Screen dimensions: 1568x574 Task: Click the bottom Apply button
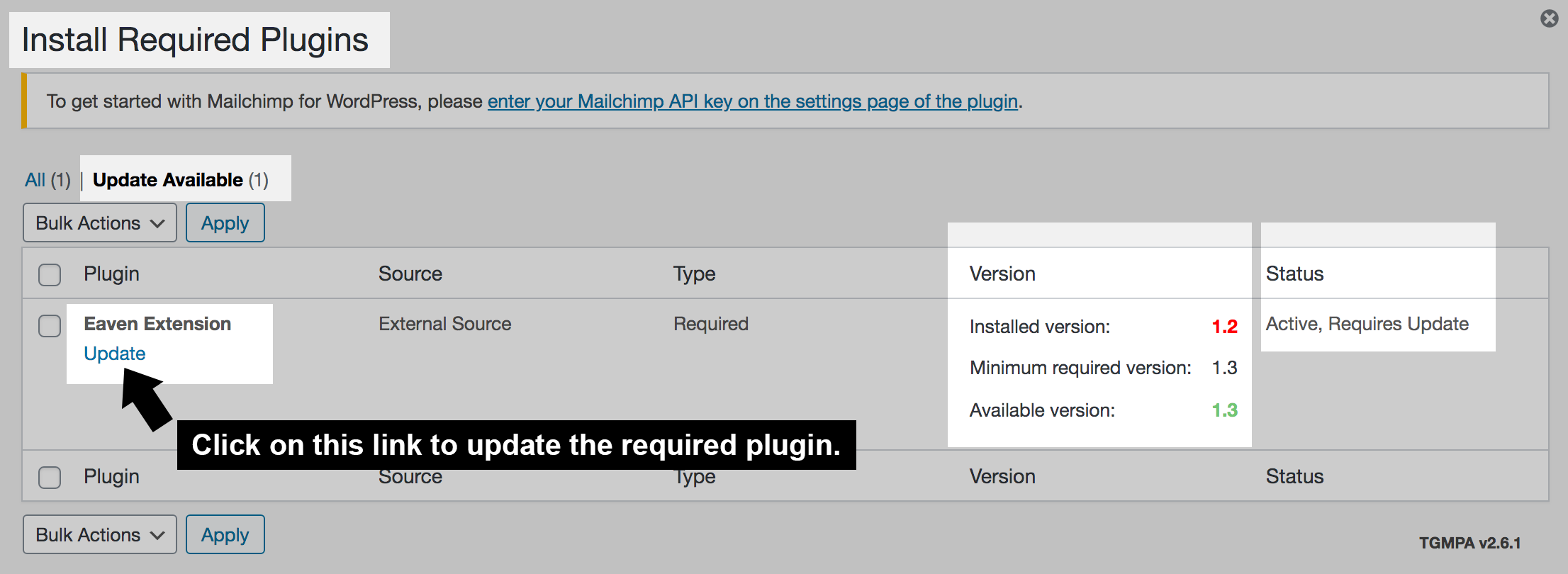coord(225,534)
